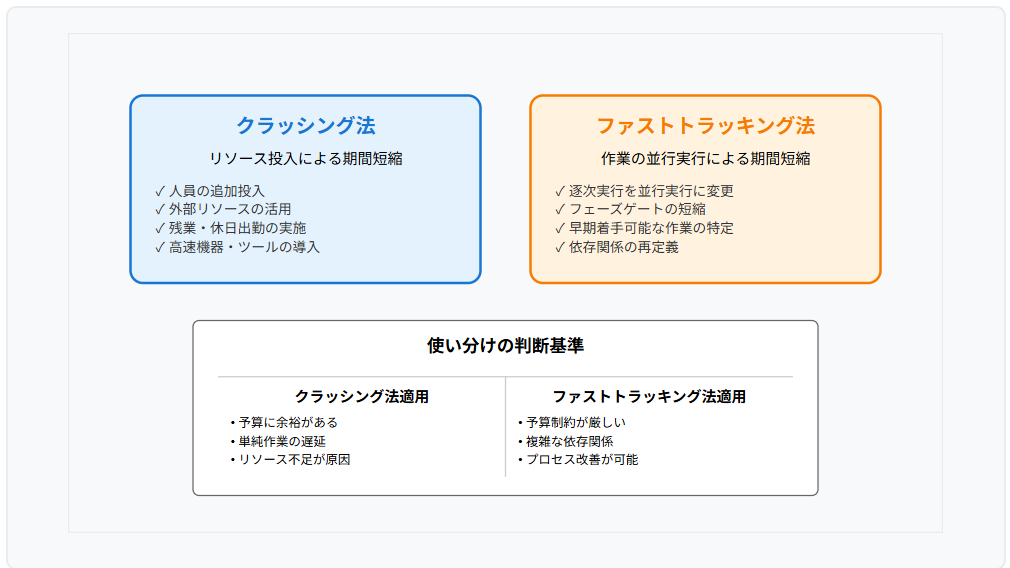1010x568 pixels.
Task: Click checkmark beside 早期着手可能な作業の特定
Action: tap(560, 228)
